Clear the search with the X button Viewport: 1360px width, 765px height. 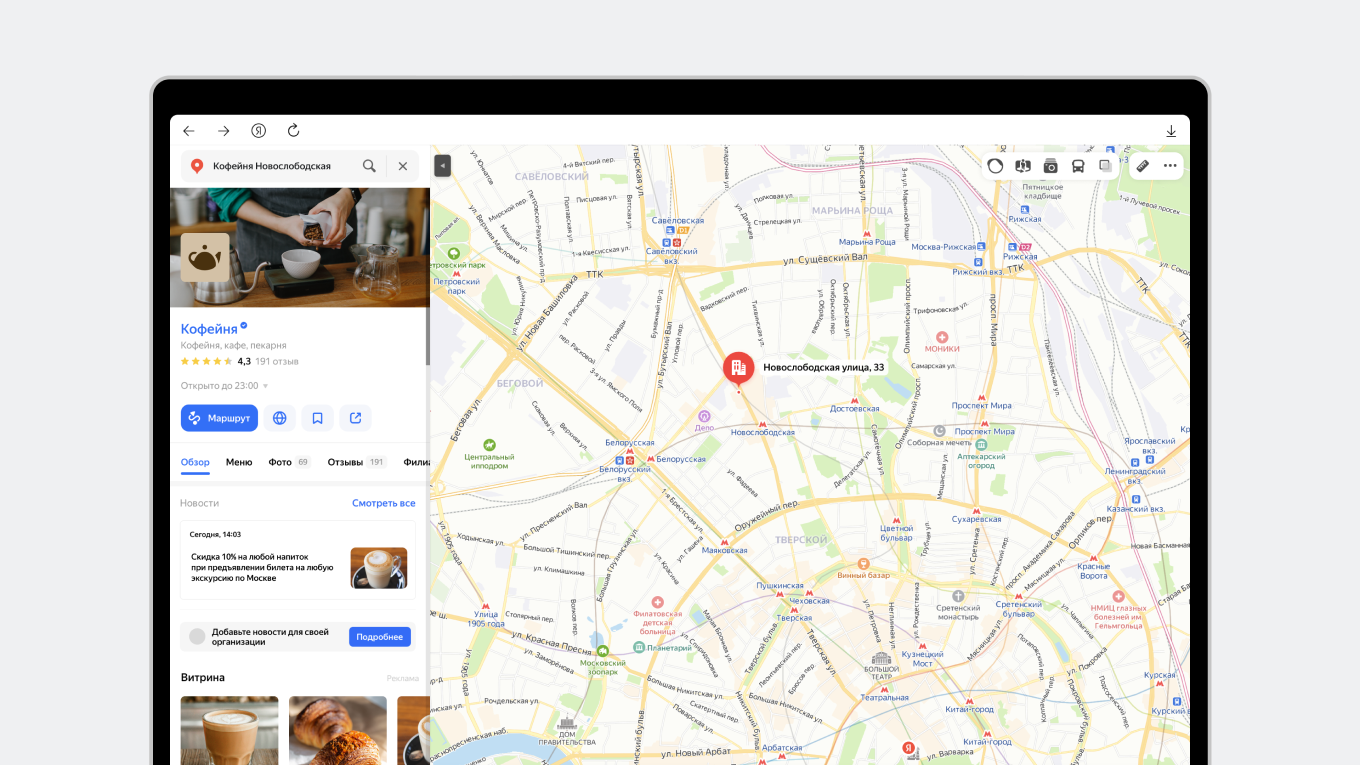tap(403, 166)
